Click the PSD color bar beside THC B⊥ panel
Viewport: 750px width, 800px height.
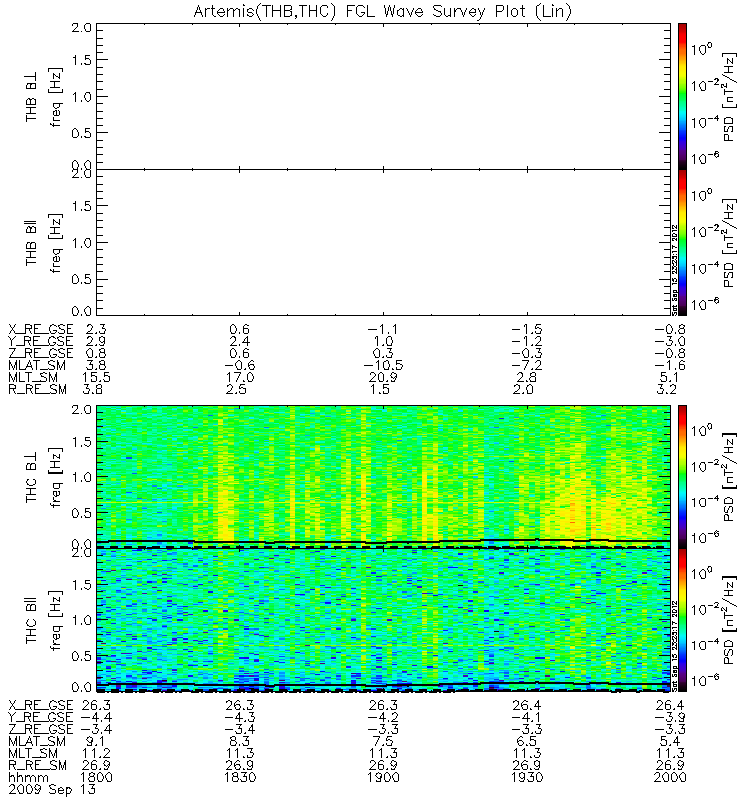pos(682,477)
